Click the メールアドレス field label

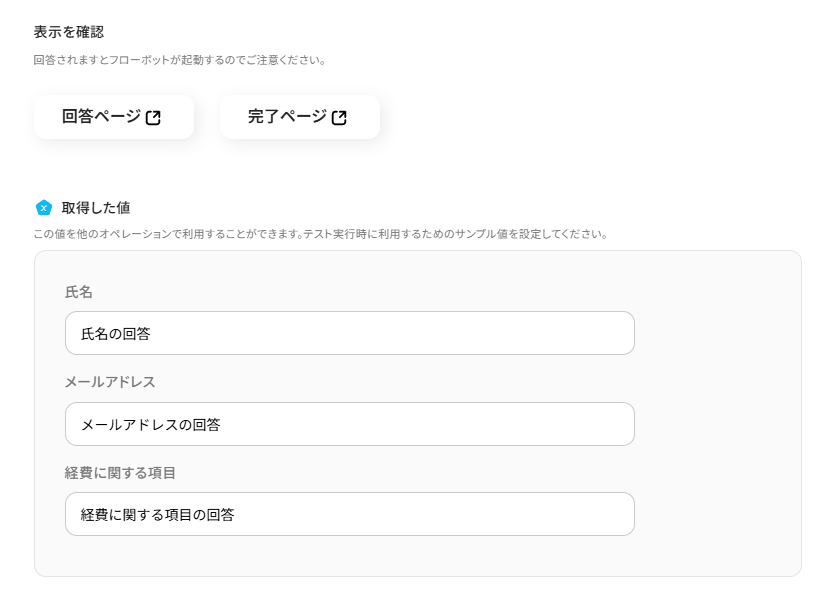(110, 382)
